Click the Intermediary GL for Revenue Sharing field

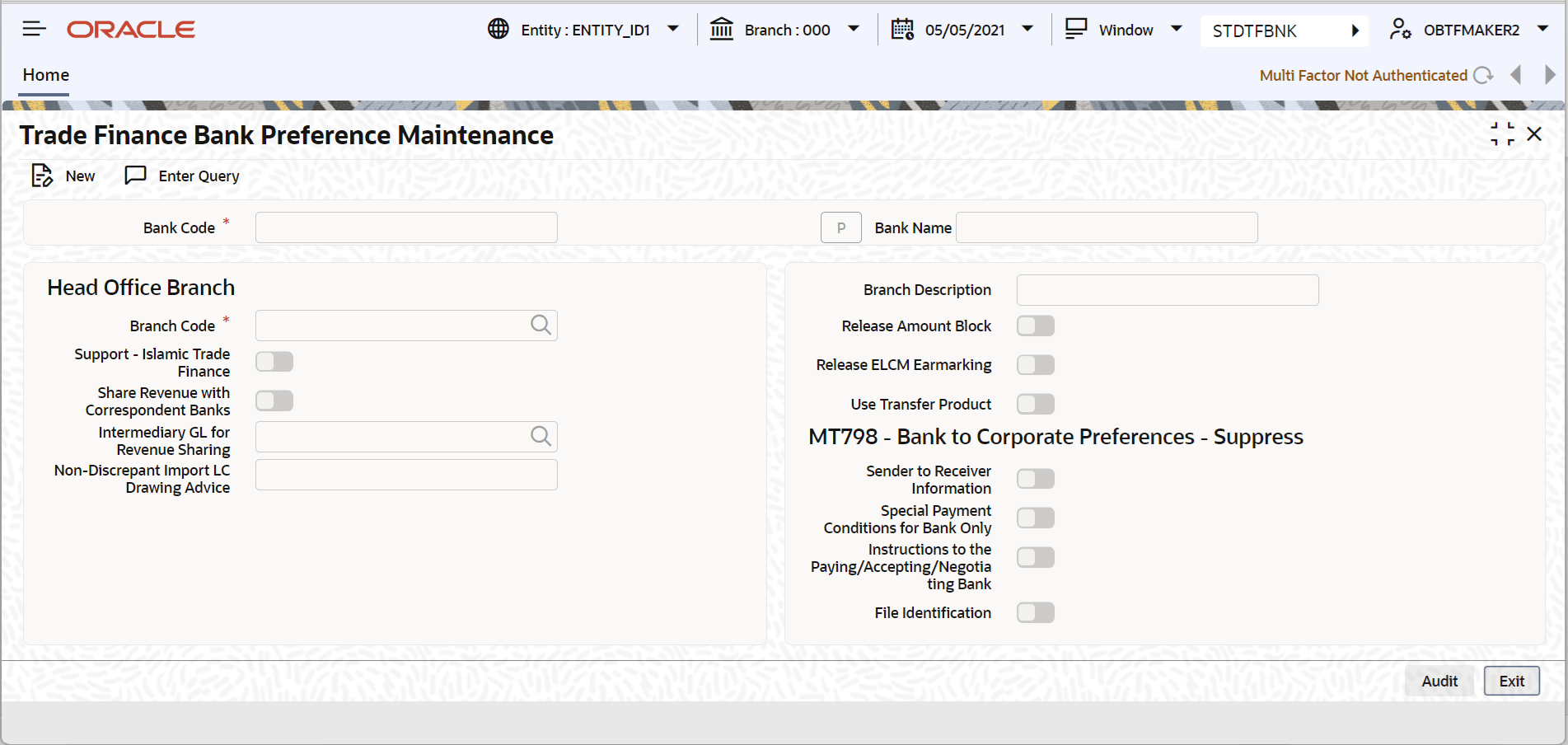[x=406, y=437]
